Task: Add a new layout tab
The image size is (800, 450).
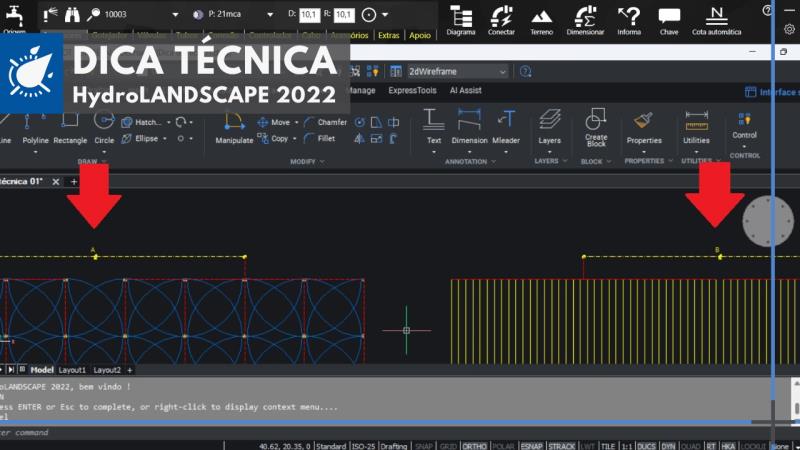Action: pyautogui.click(x=130, y=370)
